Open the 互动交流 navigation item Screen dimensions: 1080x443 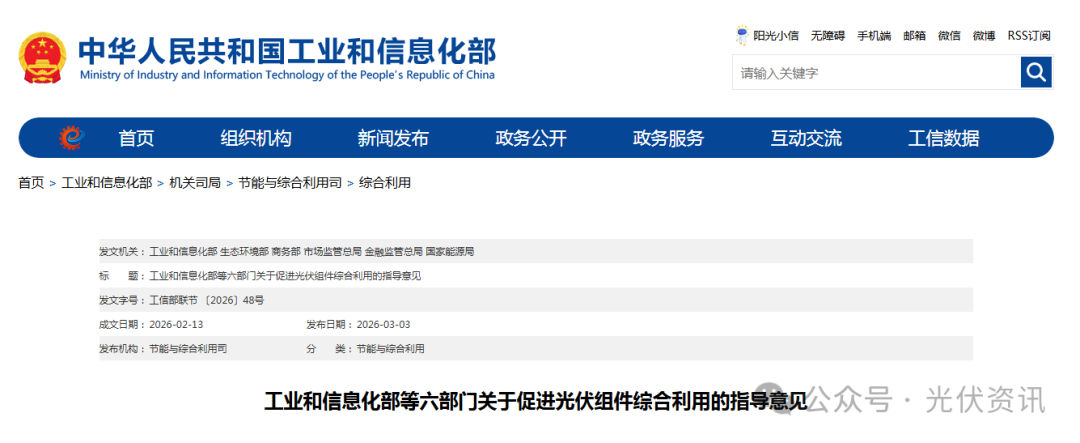click(x=806, y=138)
